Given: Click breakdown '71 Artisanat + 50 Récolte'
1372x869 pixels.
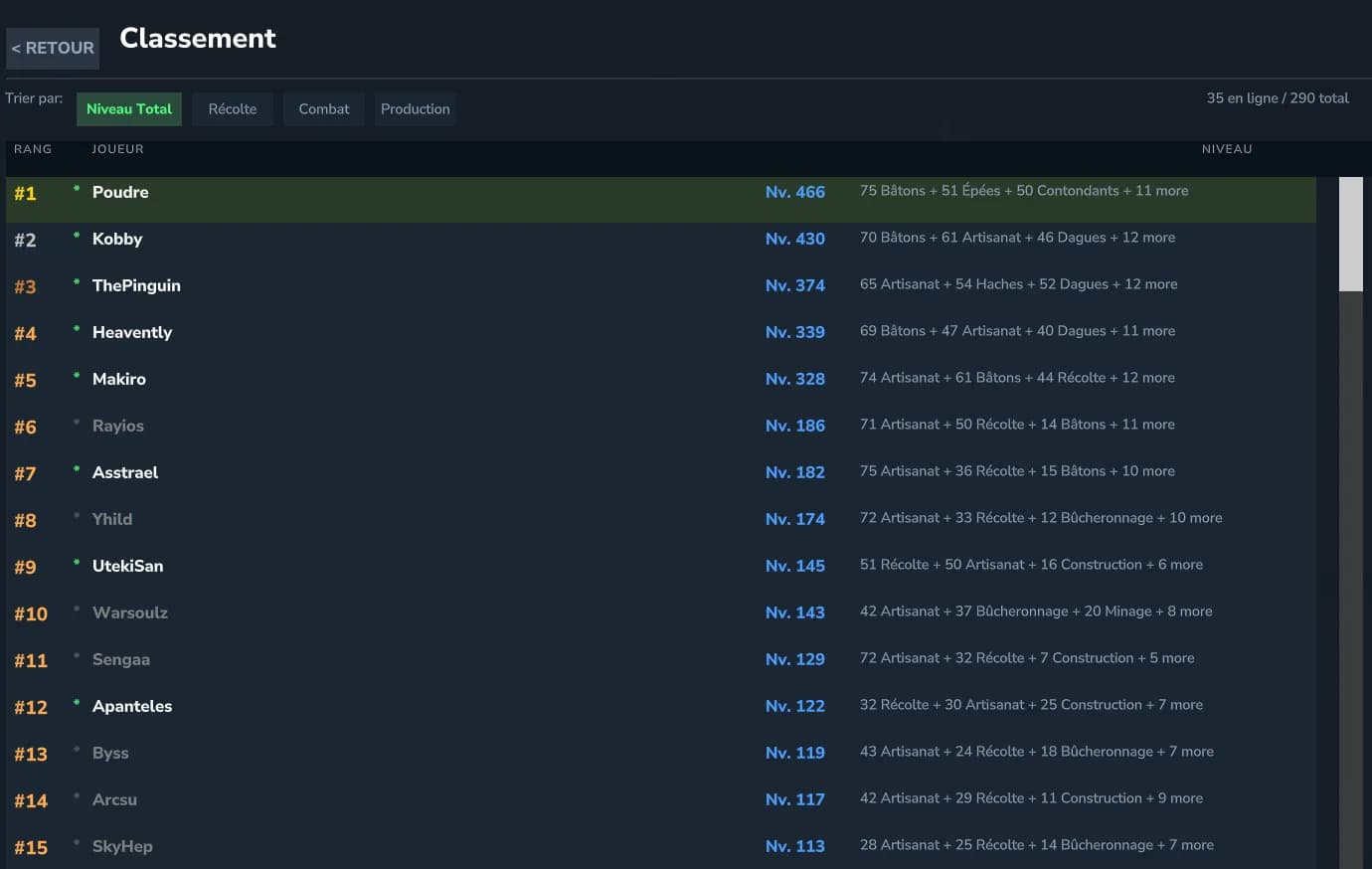Looking at the screenshot, I should (1017, 425).
